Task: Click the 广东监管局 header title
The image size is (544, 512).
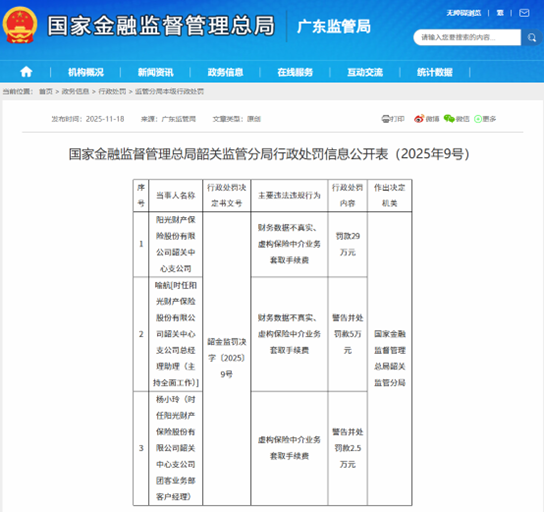Action: point(334,27)
